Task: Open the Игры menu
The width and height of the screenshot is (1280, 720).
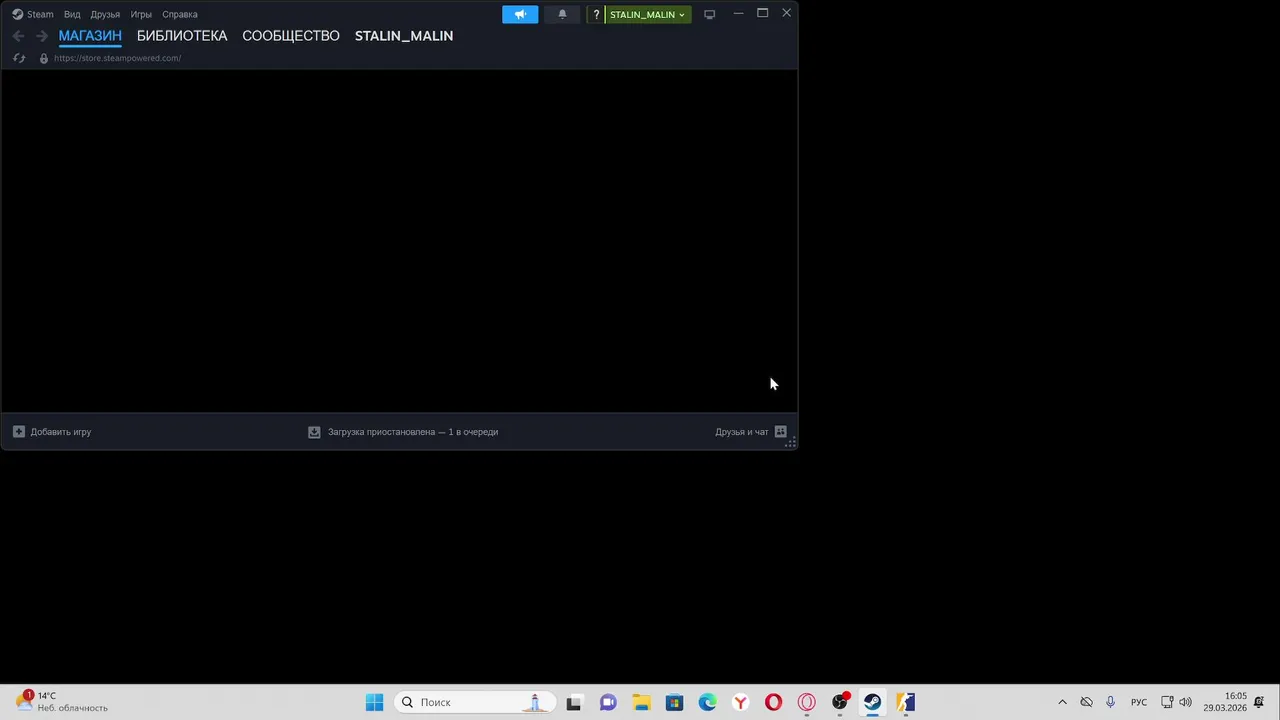Action: coord(141,14)
